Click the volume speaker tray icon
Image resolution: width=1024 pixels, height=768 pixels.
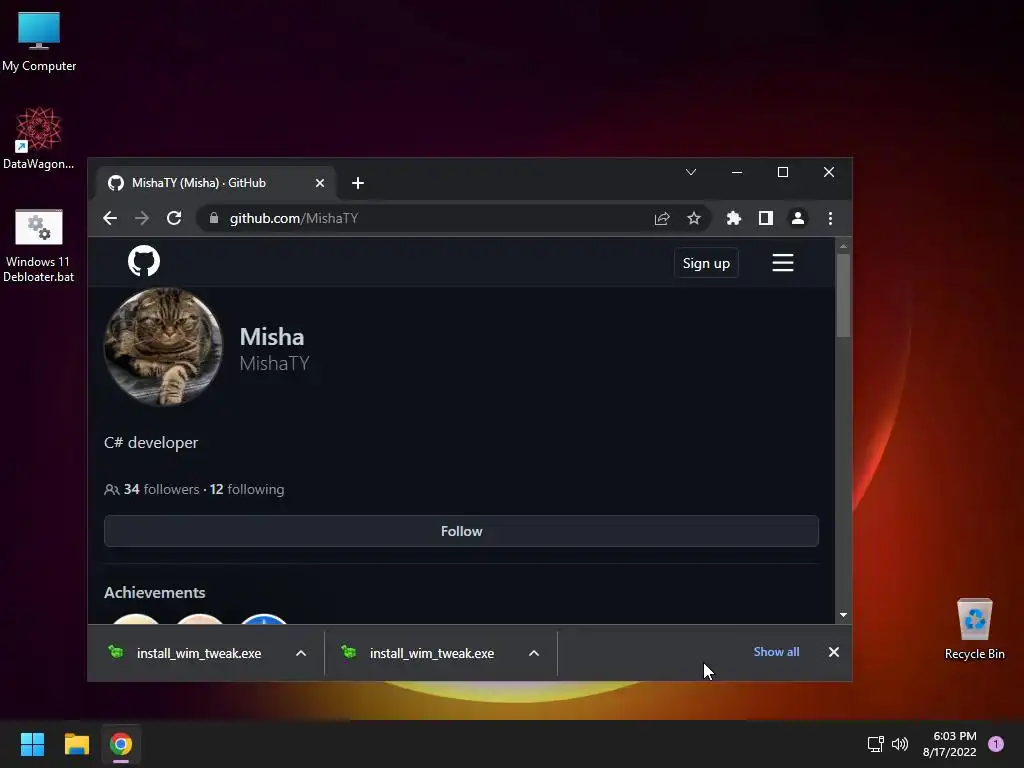(900, 744)
